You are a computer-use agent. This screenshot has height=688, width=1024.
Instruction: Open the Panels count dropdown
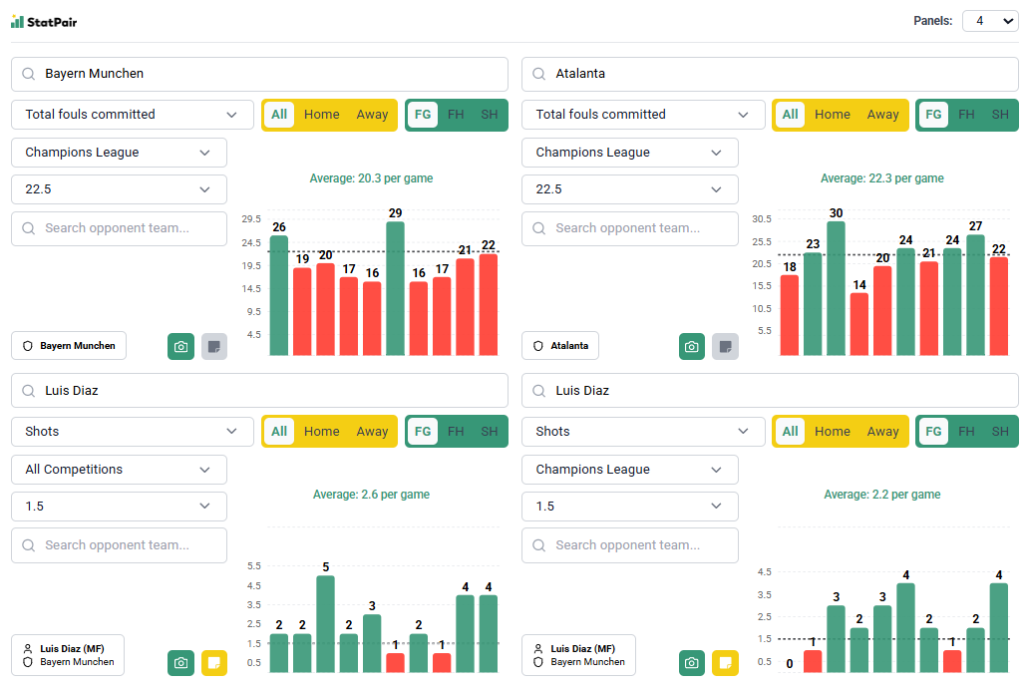(x=989, y=21)
